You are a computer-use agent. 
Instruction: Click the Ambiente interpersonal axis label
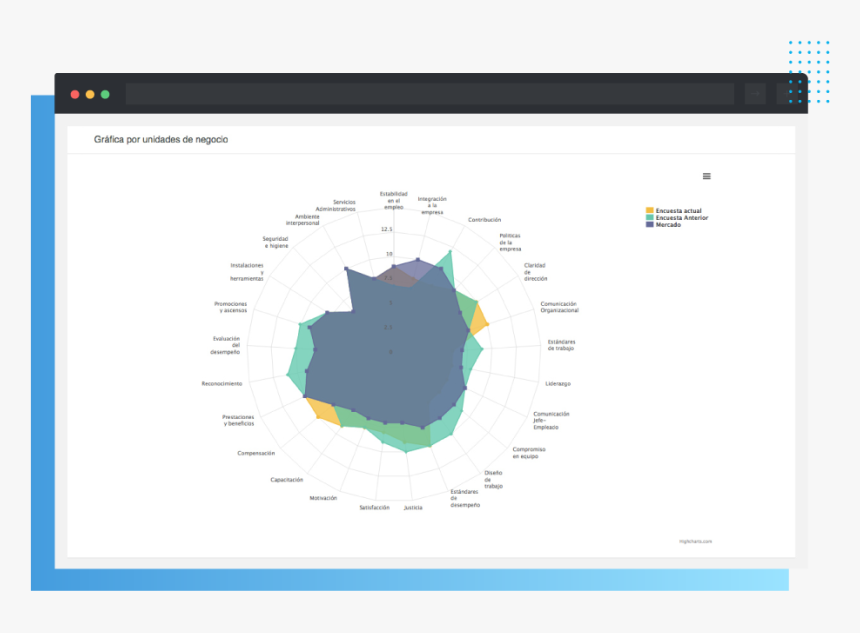[x=303, y=220]
